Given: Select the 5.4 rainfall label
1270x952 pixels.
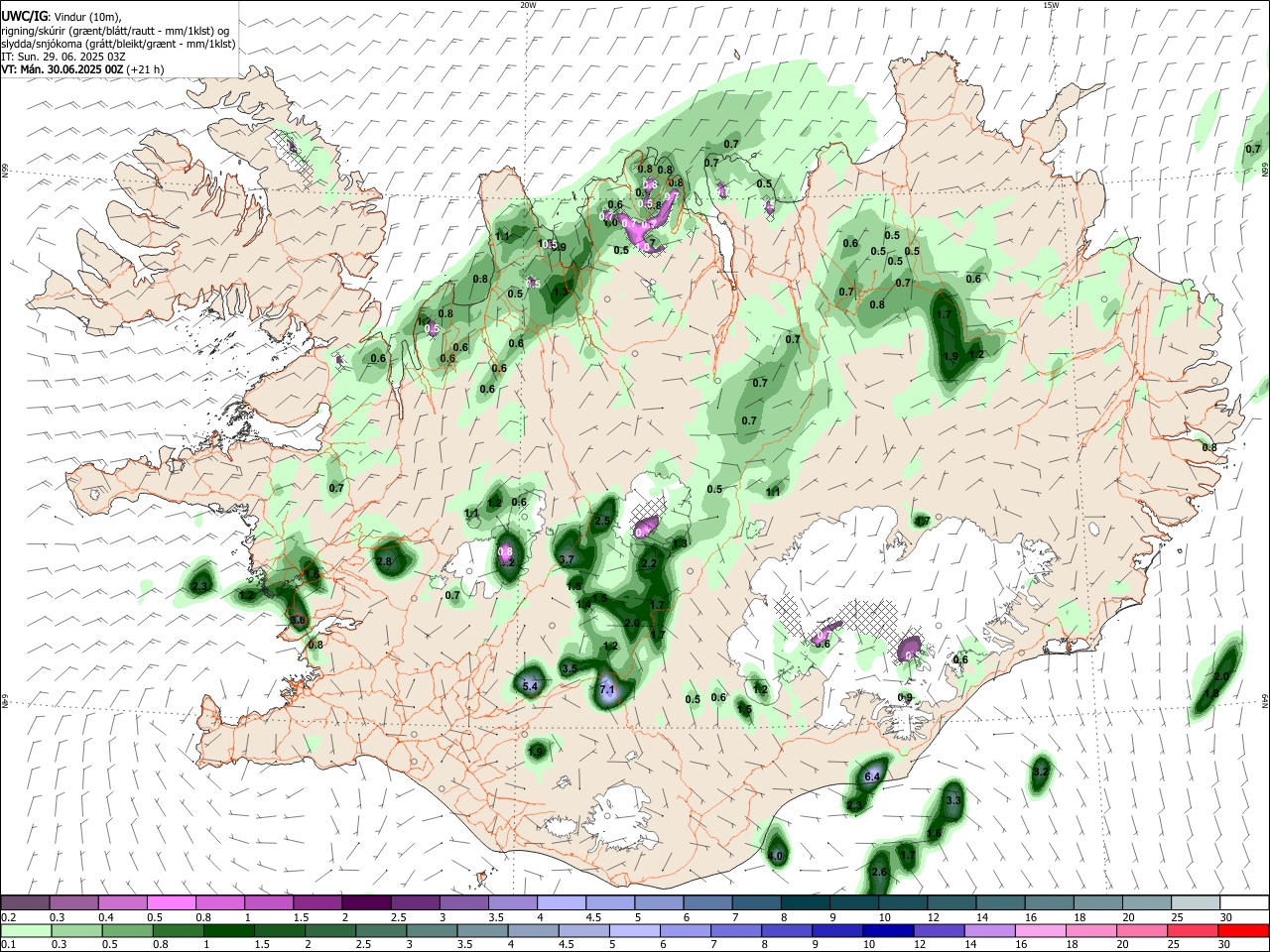Looking at the screenshot, I should (x=530, y=685).
